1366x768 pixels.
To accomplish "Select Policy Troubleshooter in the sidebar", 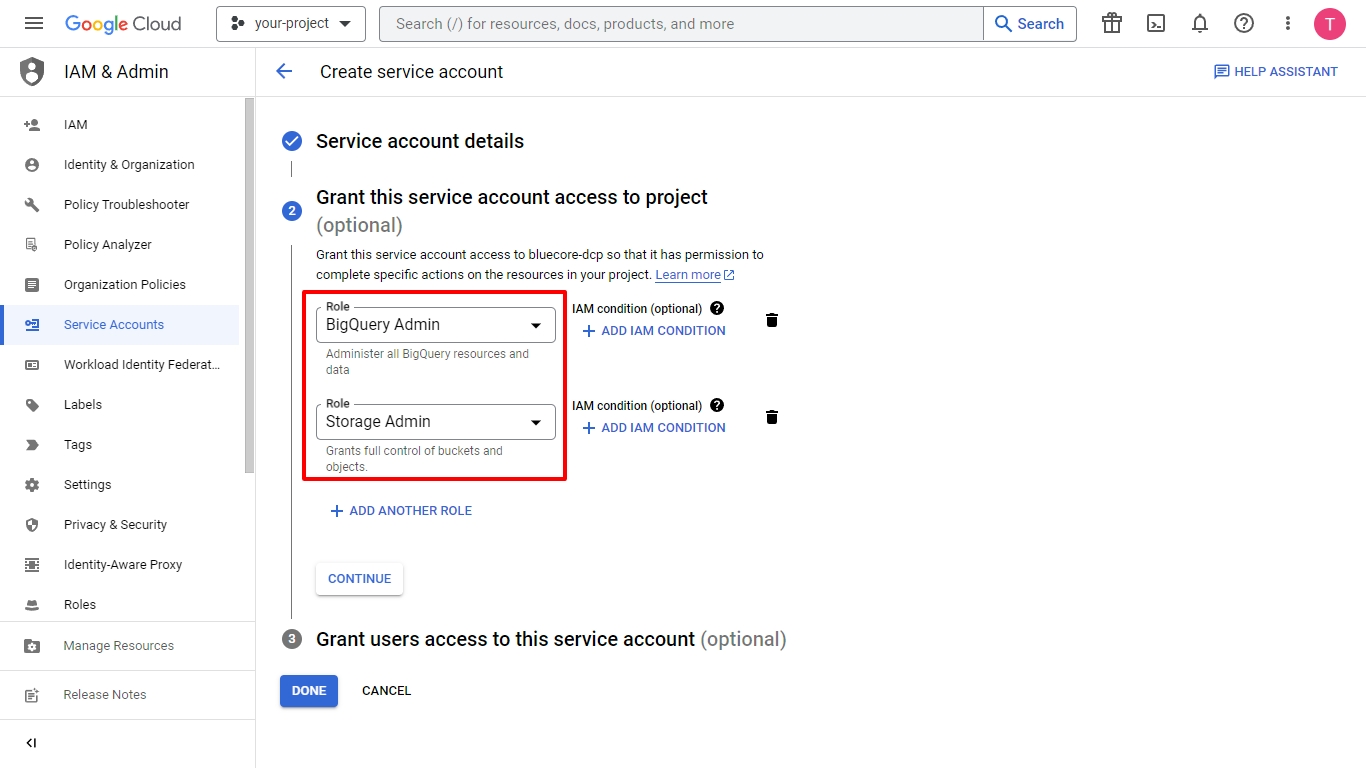I will (x=126, y=205).
